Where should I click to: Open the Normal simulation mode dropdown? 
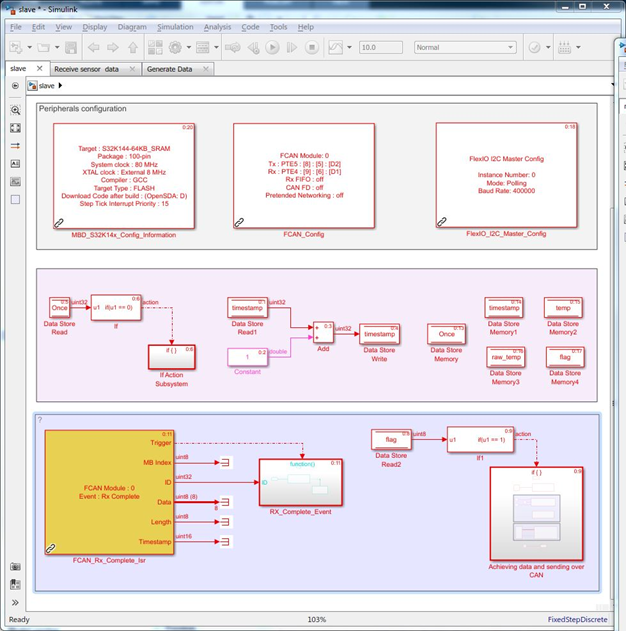(x=465, y=47)
